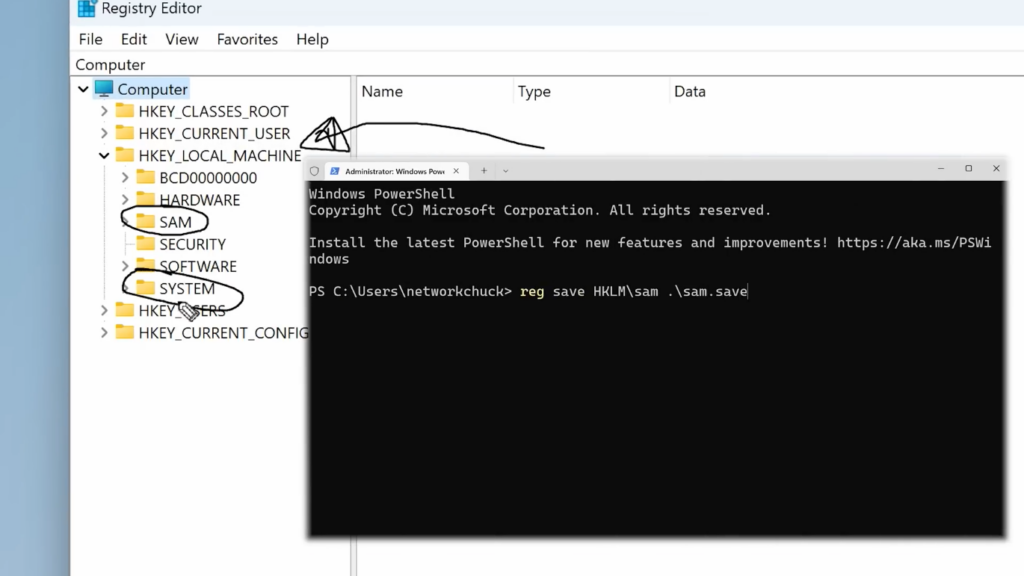Open the File menu in Registry Editor

[90, 39]
